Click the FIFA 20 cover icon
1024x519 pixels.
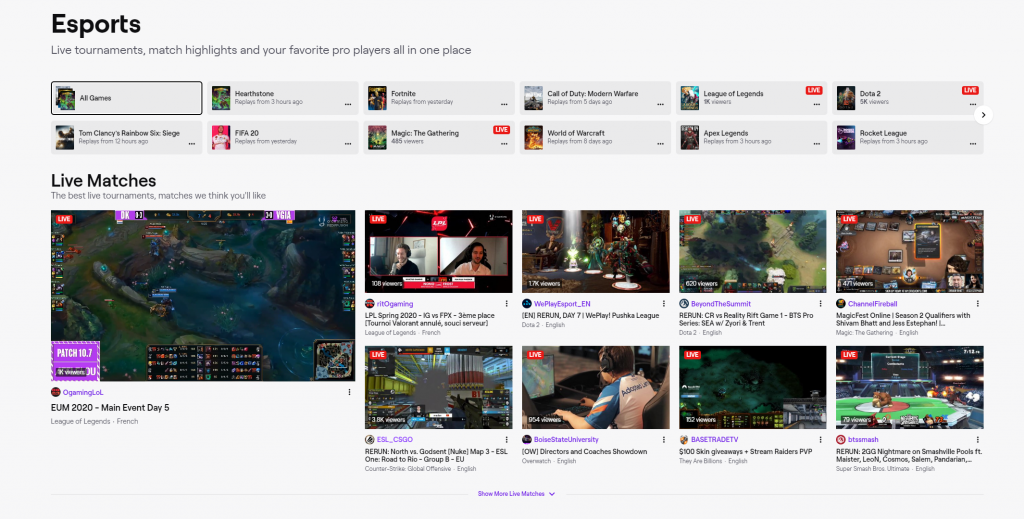pyautogui.click(x=221, y=137)
